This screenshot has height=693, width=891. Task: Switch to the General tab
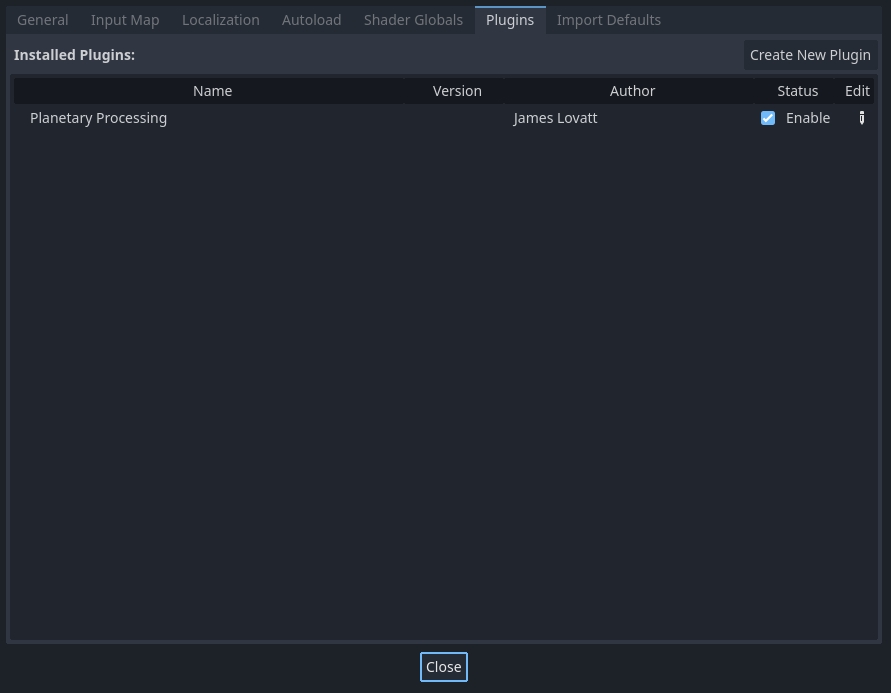(x=43, y=20)
